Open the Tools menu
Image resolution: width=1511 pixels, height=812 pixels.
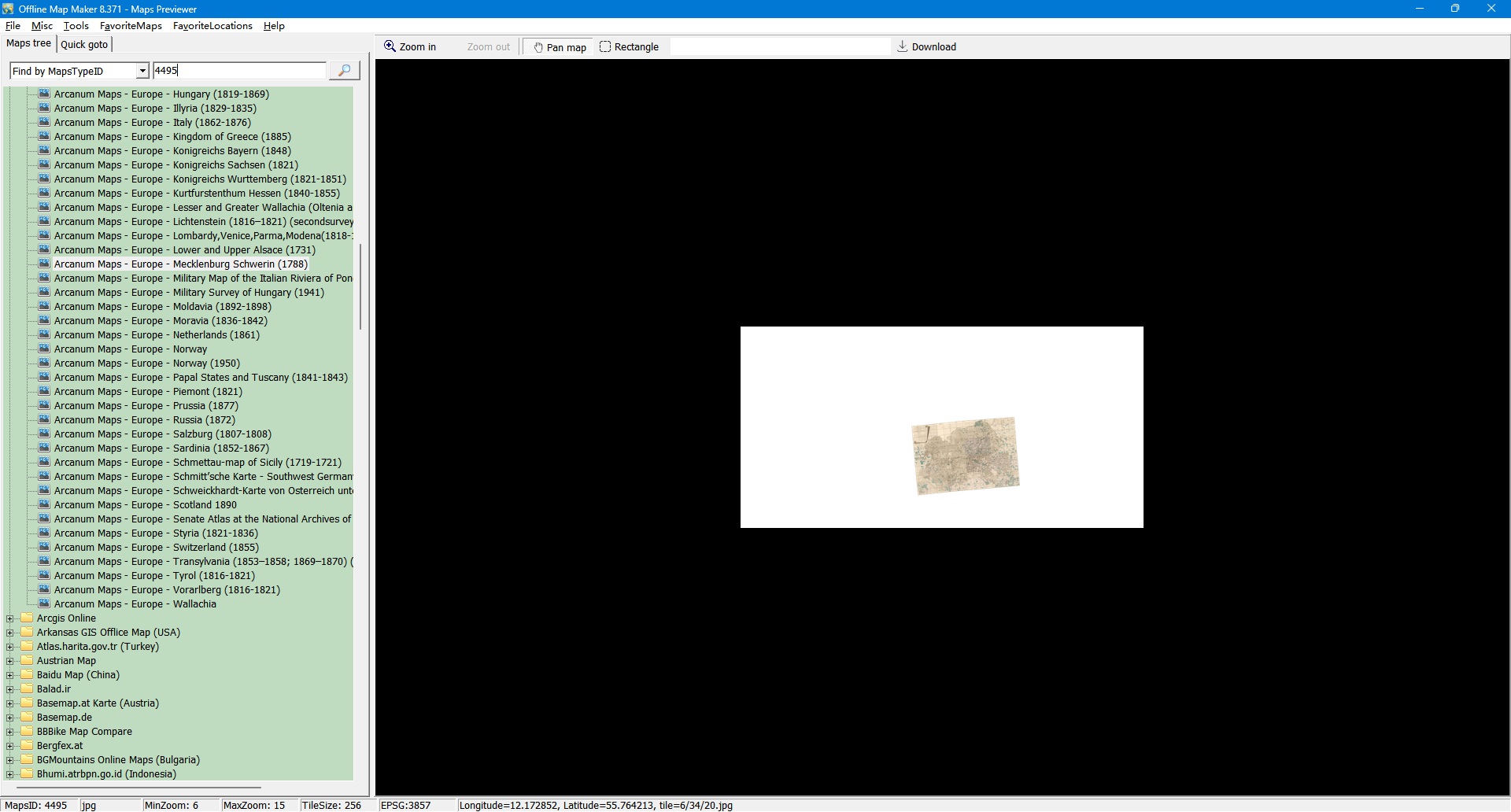pyautogui.click(x=76, y=26)
